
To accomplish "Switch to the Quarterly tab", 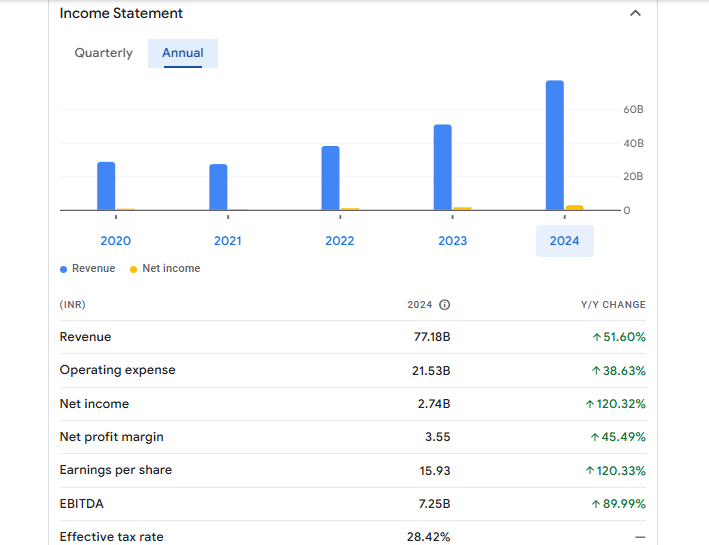I will [104, 53].
